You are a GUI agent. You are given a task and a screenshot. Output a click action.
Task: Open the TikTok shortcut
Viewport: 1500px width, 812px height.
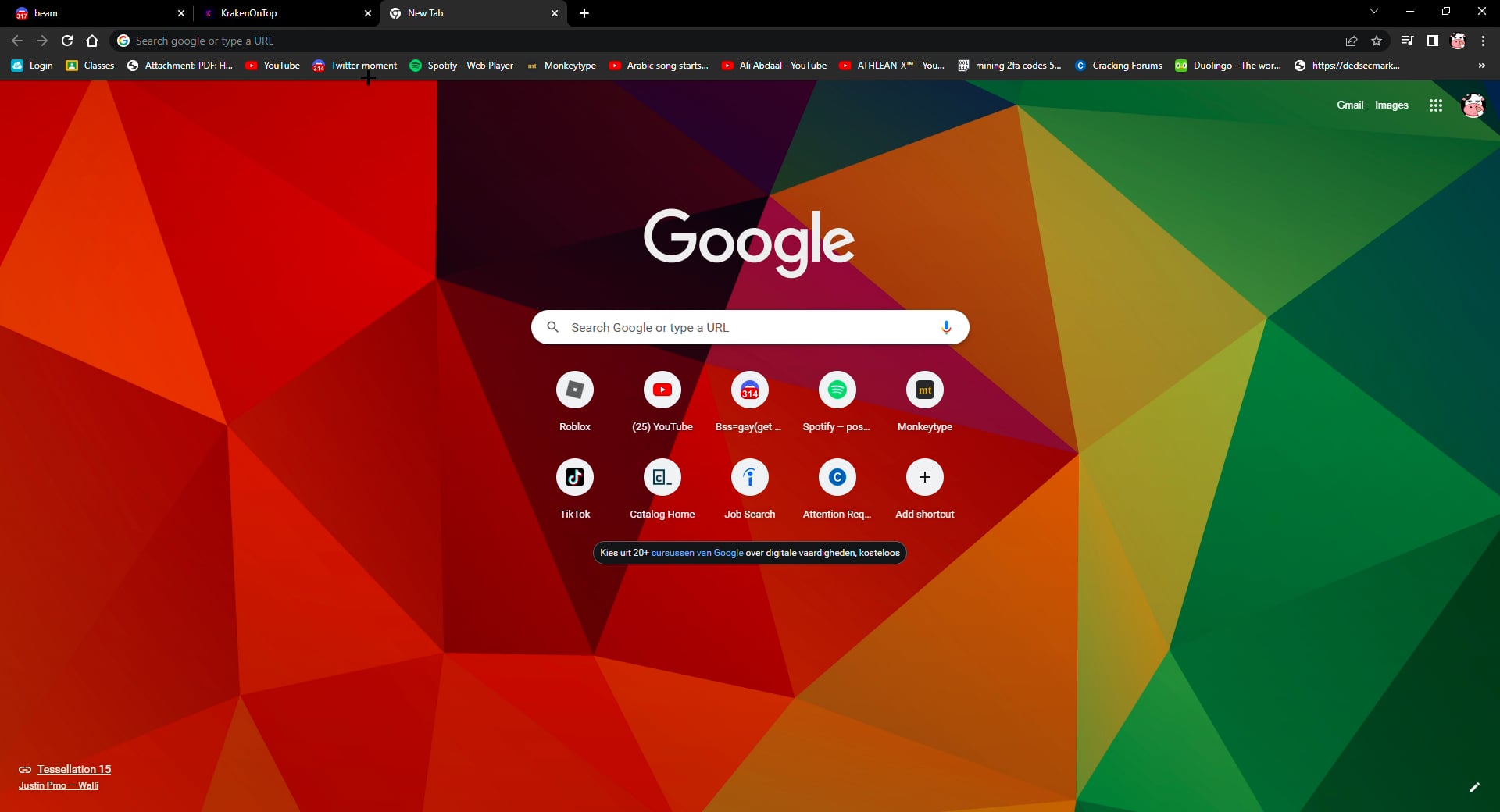click(574, 477)
